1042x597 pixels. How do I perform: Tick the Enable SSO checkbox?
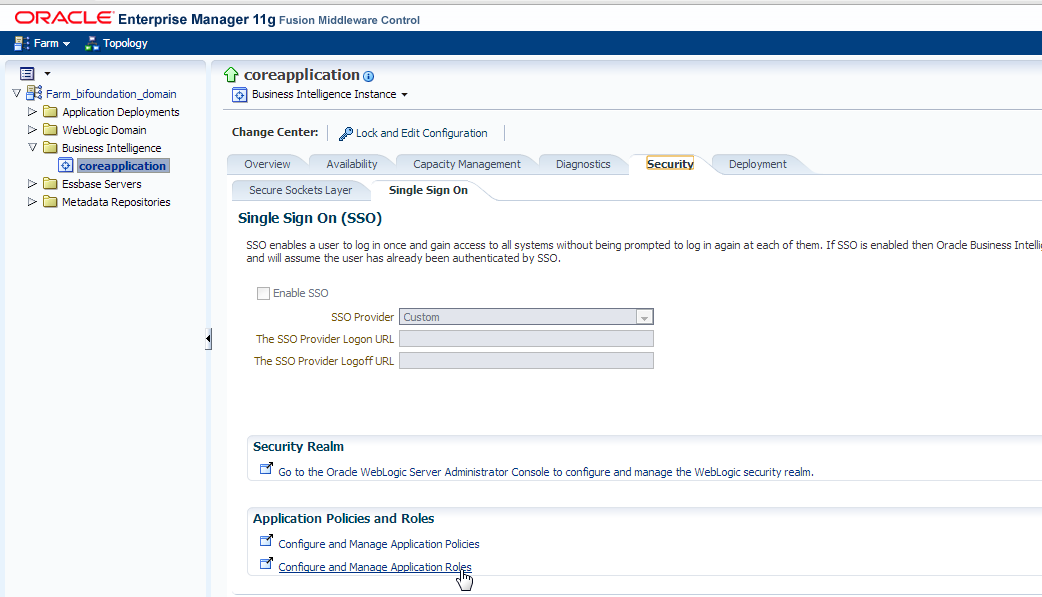(x=263, y=293)
